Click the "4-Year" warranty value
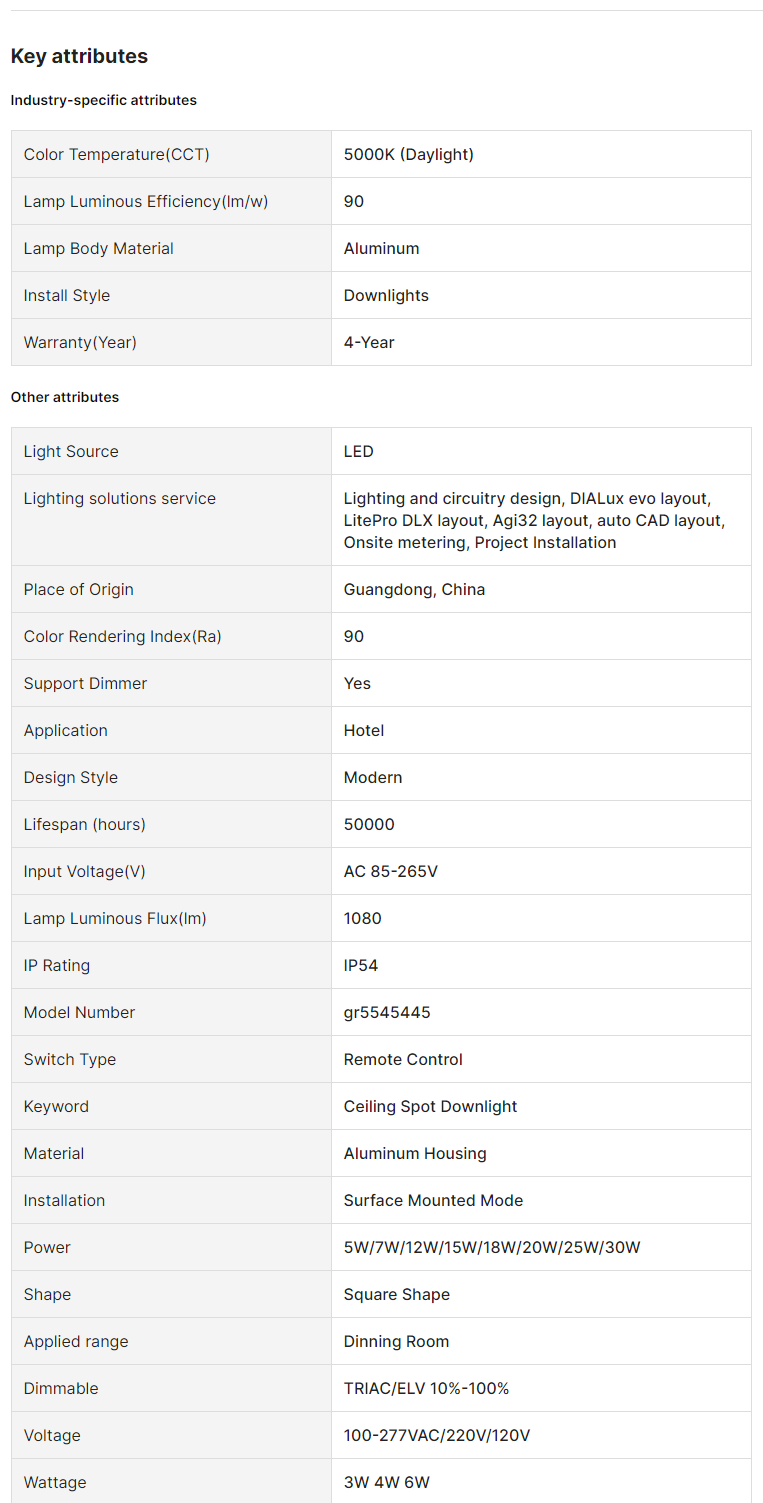Screen dimensions: 763x1503 (x=369, y=342)
